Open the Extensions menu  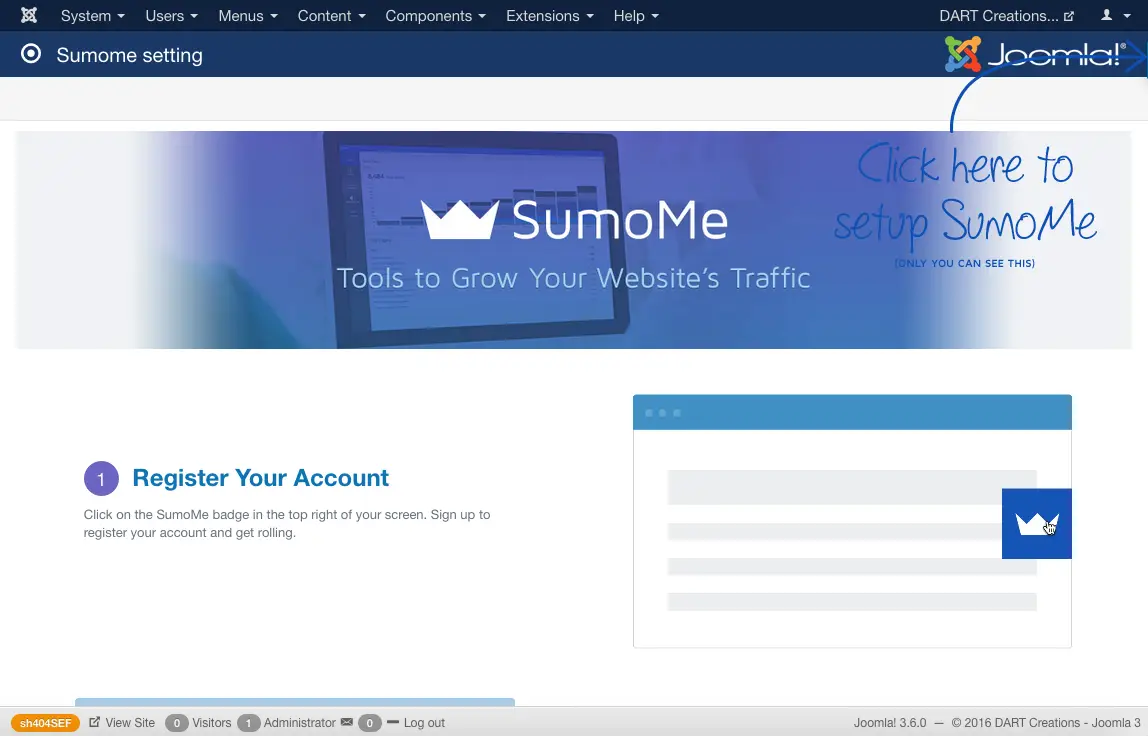(549, 15)
